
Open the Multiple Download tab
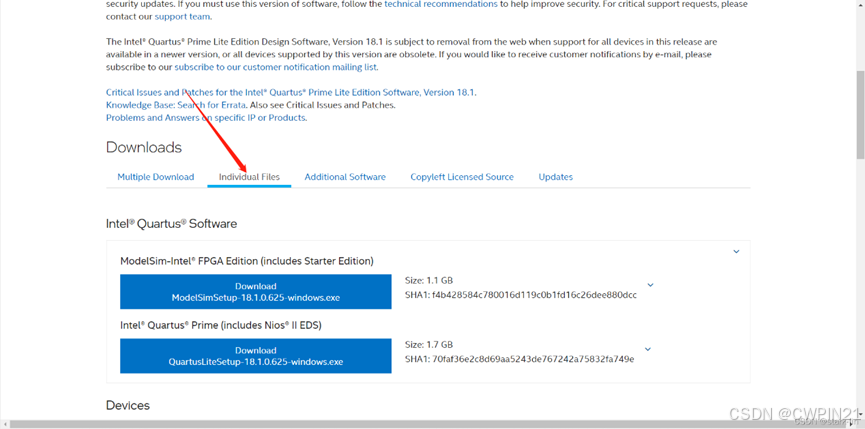156,177
